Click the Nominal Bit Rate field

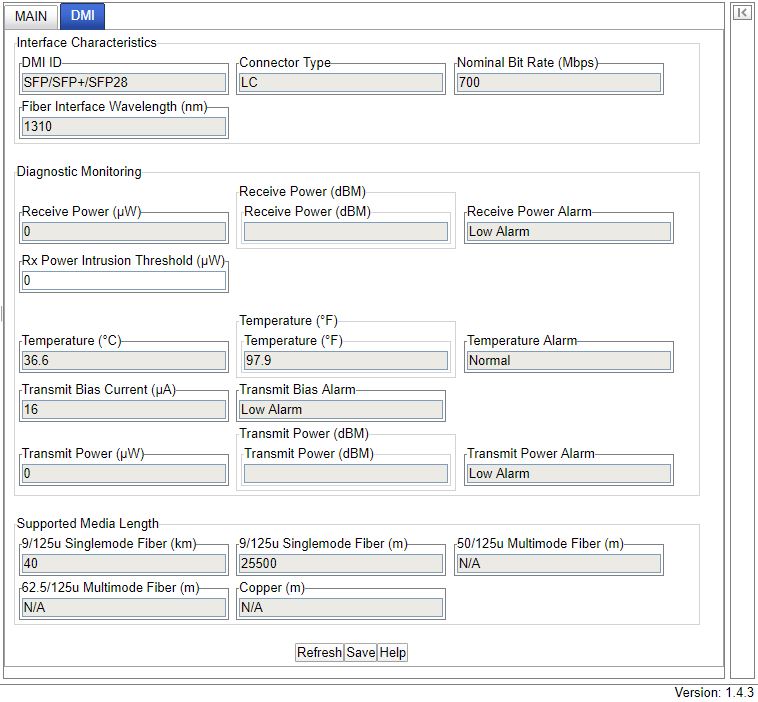[558, 83]
